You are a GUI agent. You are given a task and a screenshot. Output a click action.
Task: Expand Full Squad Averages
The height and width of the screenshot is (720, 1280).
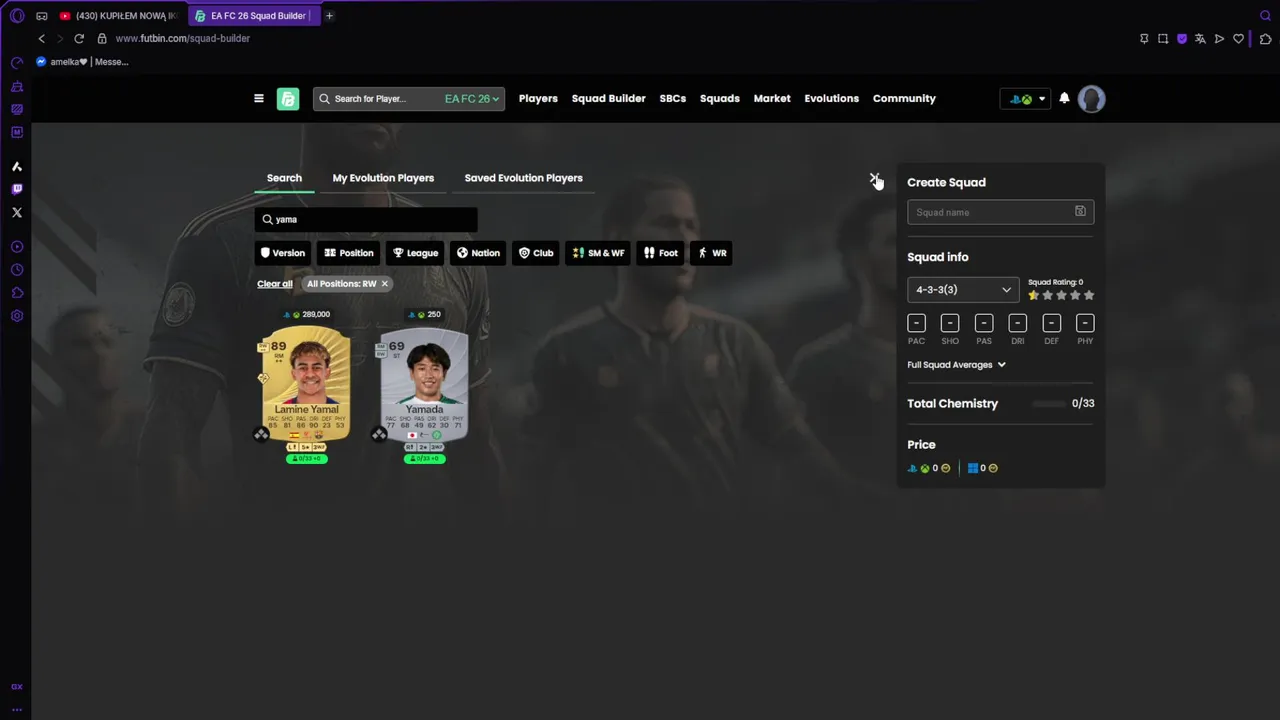(956, 365)
